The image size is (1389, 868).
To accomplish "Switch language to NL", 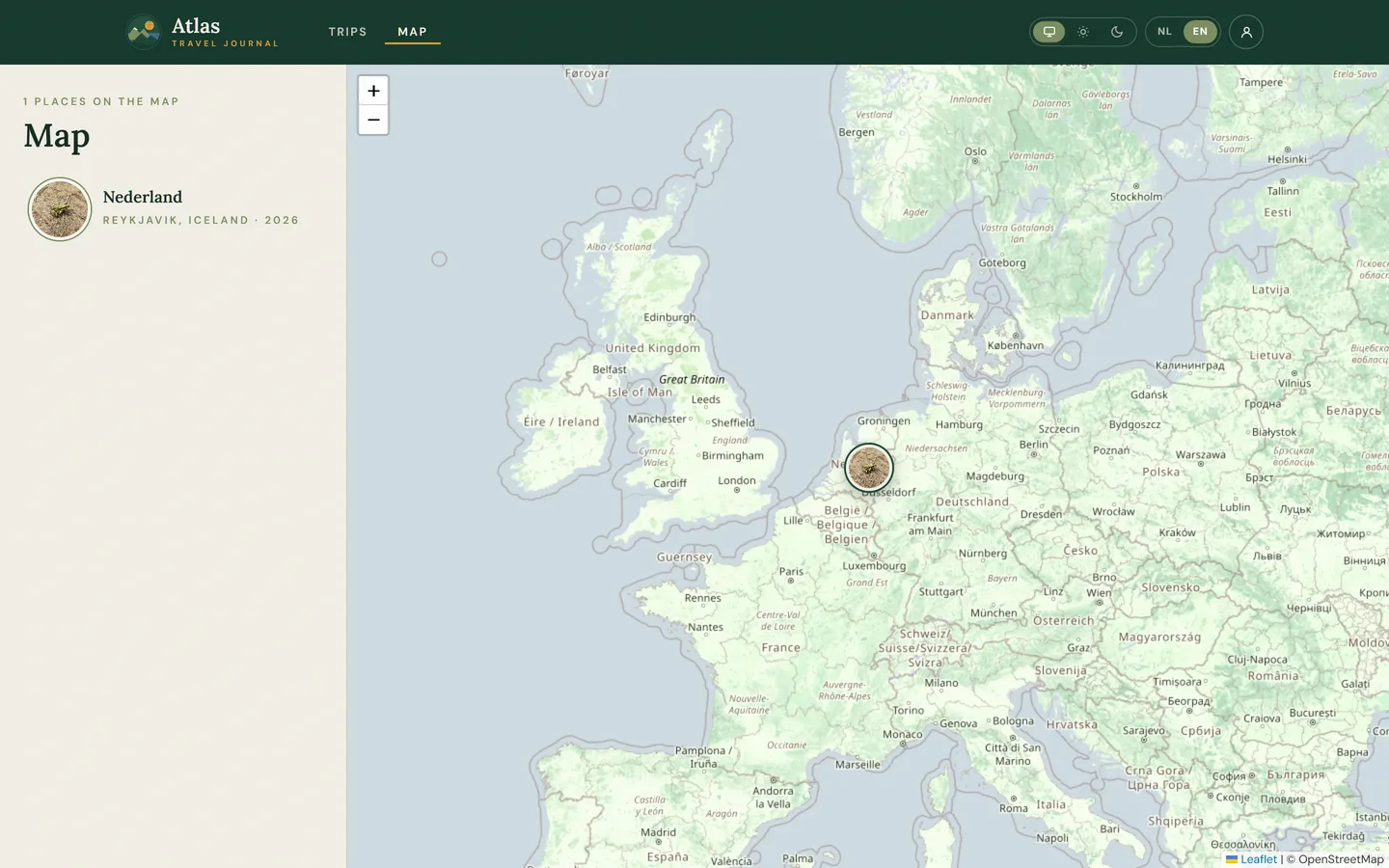I will tap(1164, 32).
